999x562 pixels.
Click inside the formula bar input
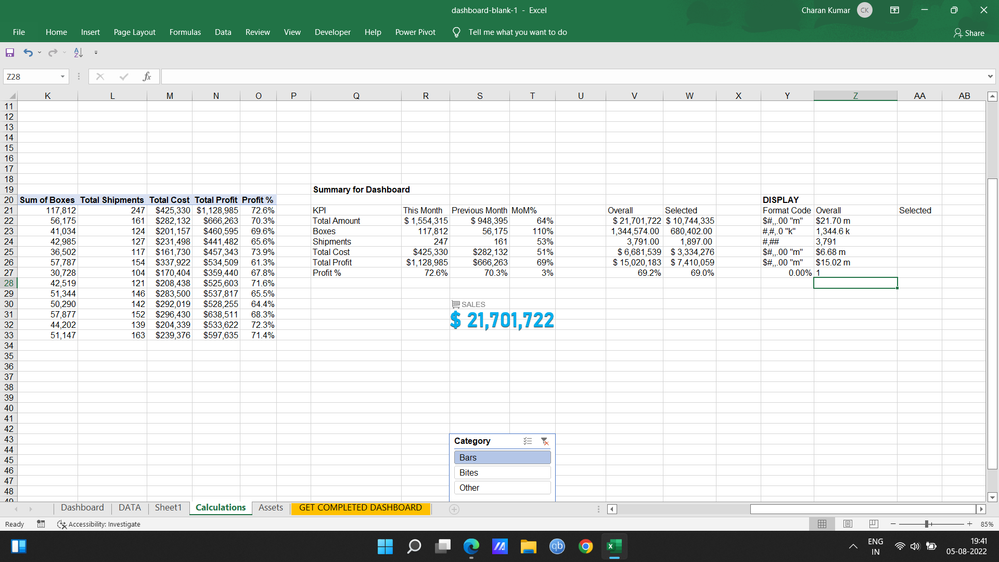click(573, 76)
